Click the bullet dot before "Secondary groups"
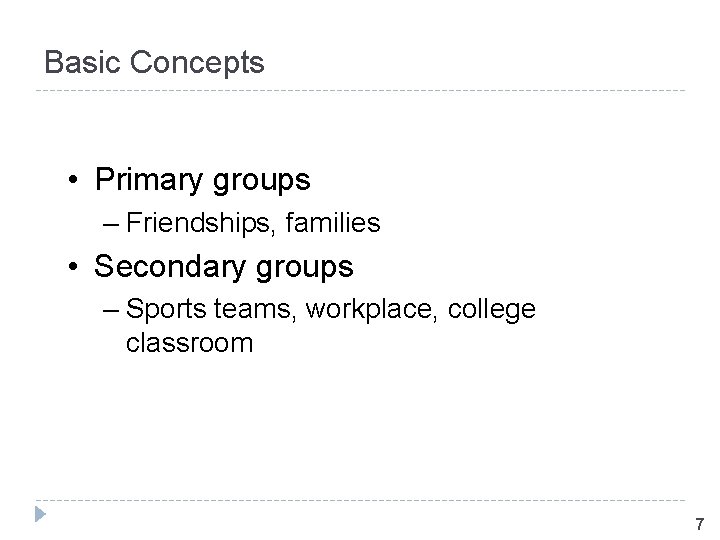Image resolution: width=720 pixels, height=540 pixels. 75,268
